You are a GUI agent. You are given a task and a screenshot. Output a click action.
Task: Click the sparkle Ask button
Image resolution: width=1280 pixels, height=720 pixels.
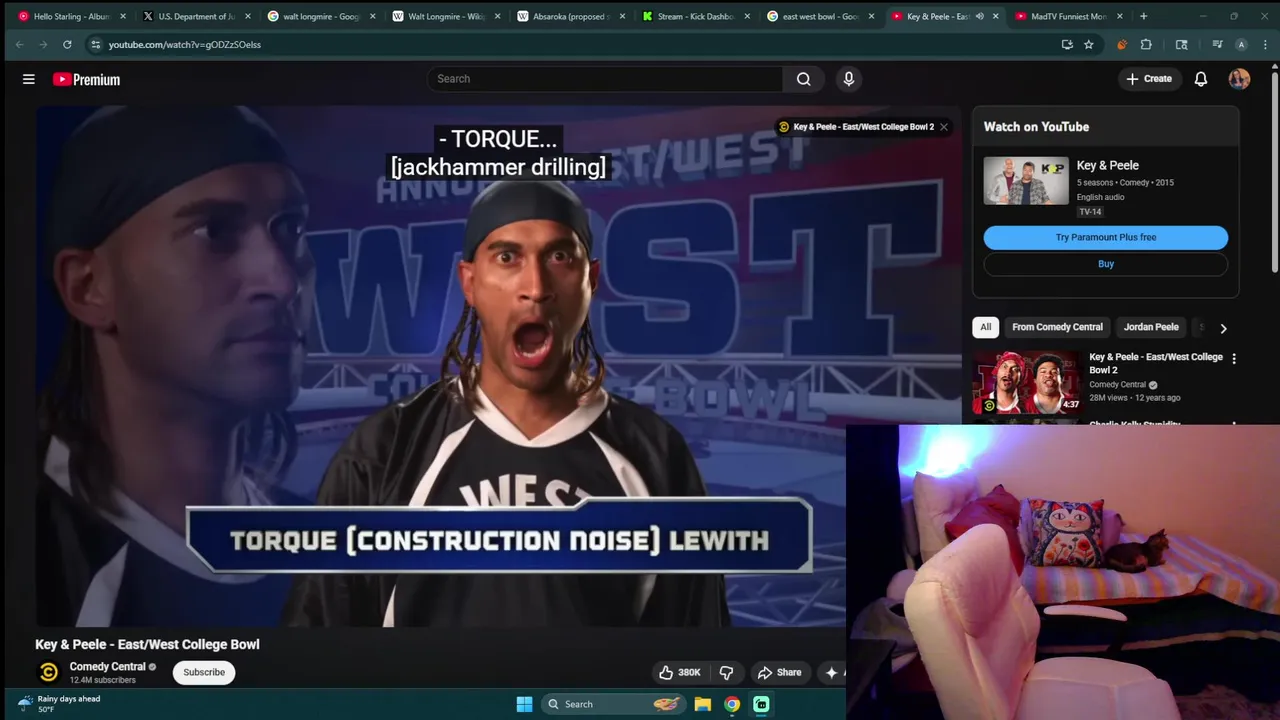pos(831,673)
